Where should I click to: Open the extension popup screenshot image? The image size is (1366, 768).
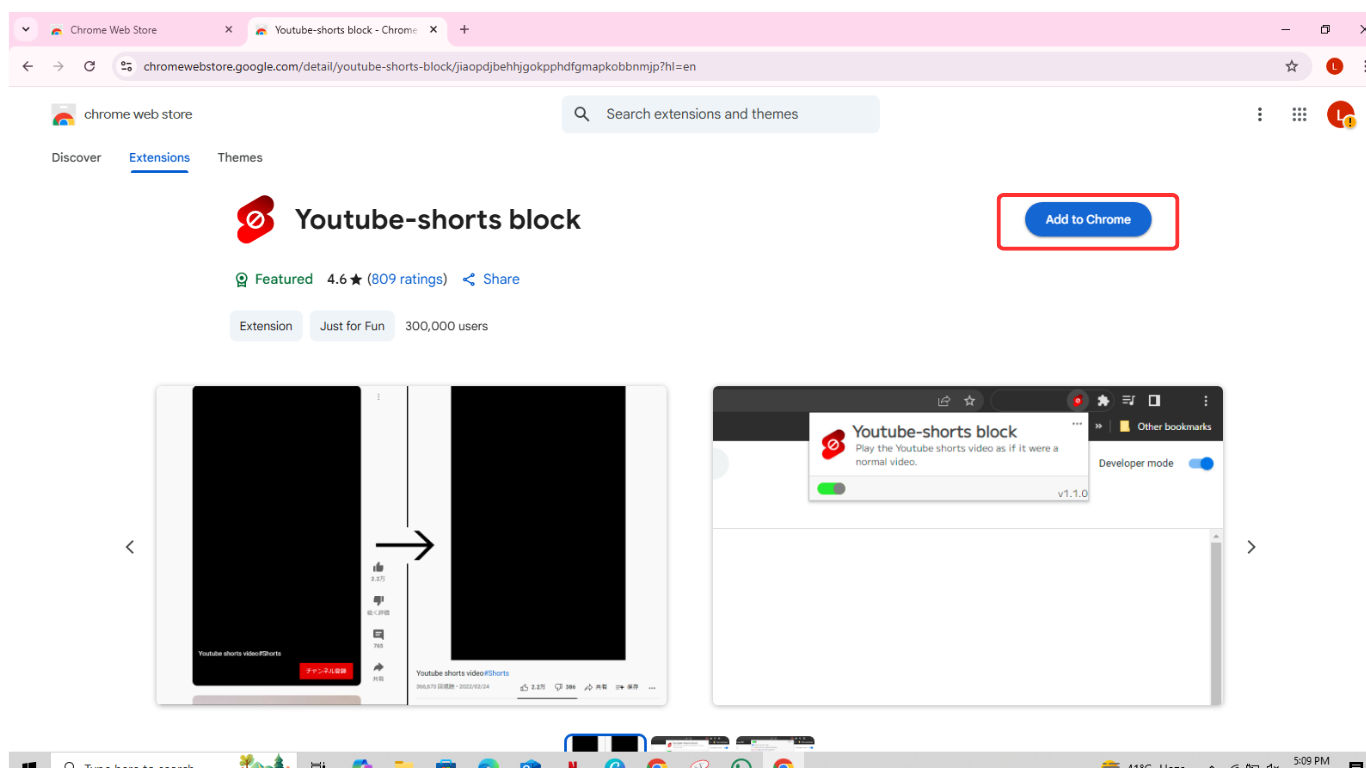967,545
